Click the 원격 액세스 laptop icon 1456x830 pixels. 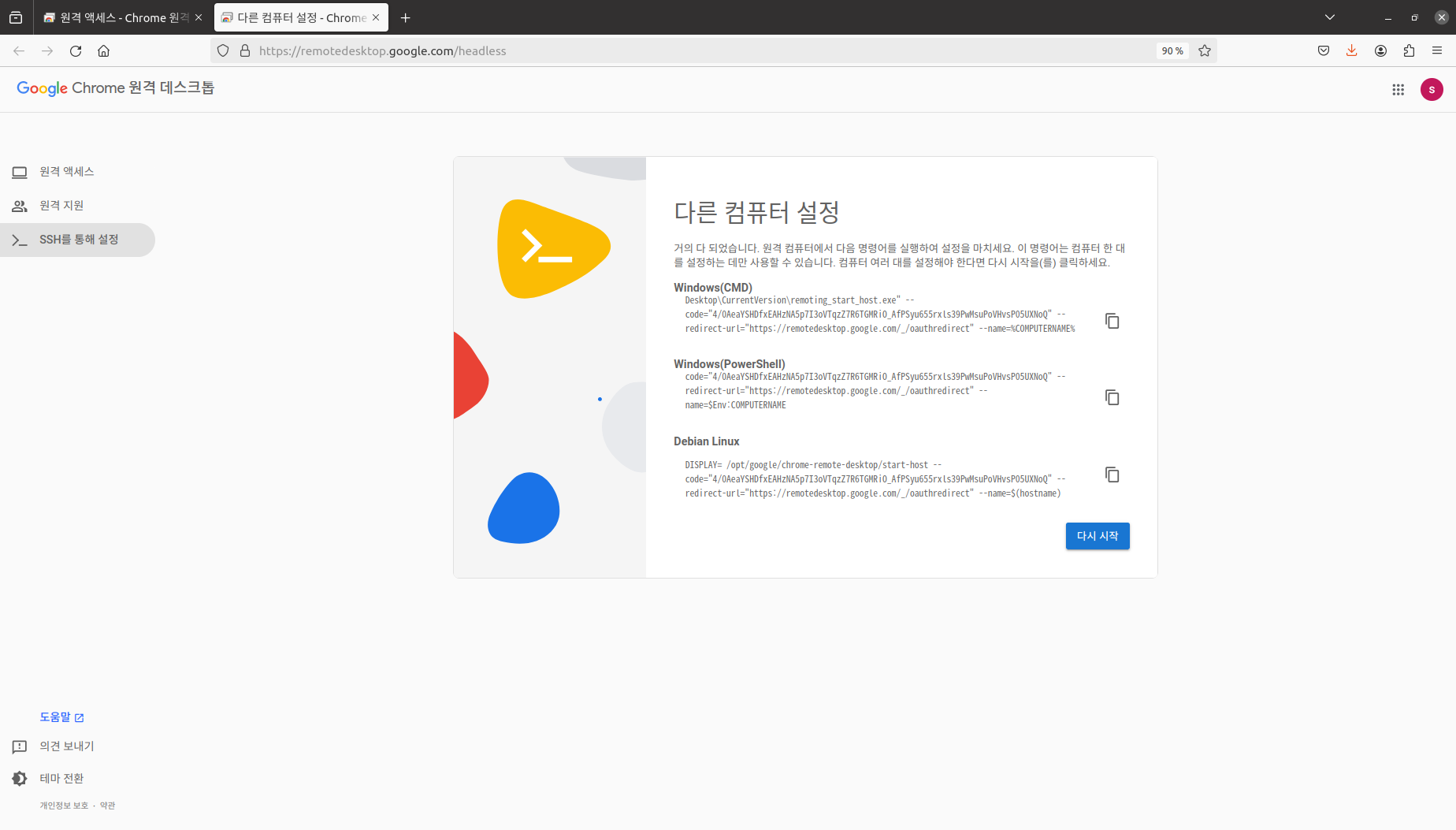(x=20, y=172)
